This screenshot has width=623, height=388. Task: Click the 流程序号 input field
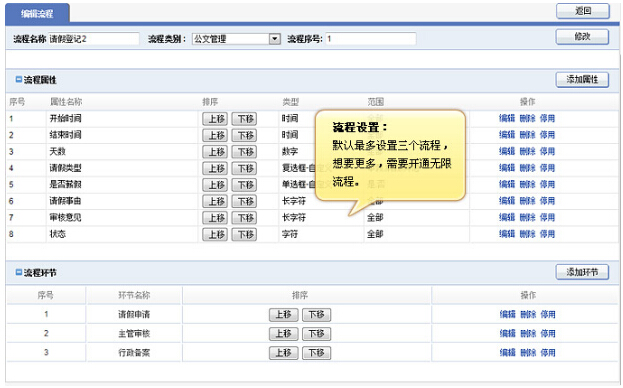371,39
